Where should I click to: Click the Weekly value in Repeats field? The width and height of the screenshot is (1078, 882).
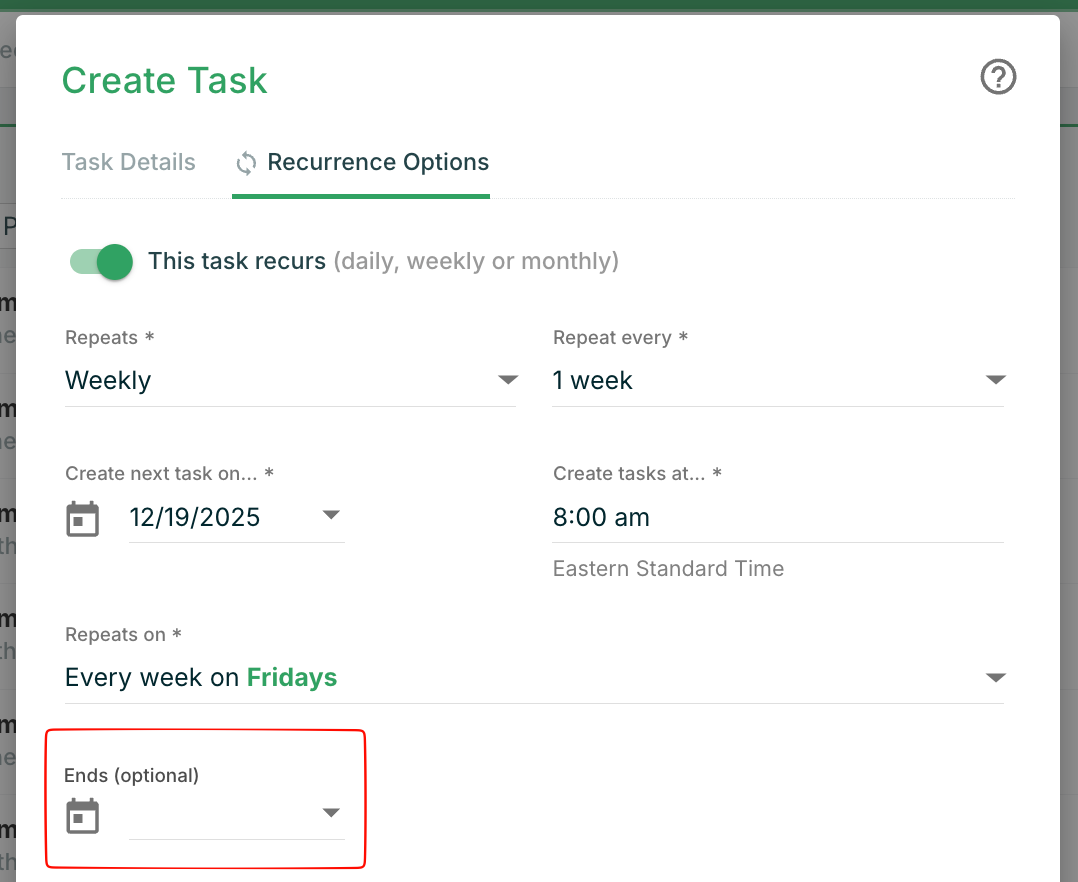pyautogui.click(x=108, y=381)
